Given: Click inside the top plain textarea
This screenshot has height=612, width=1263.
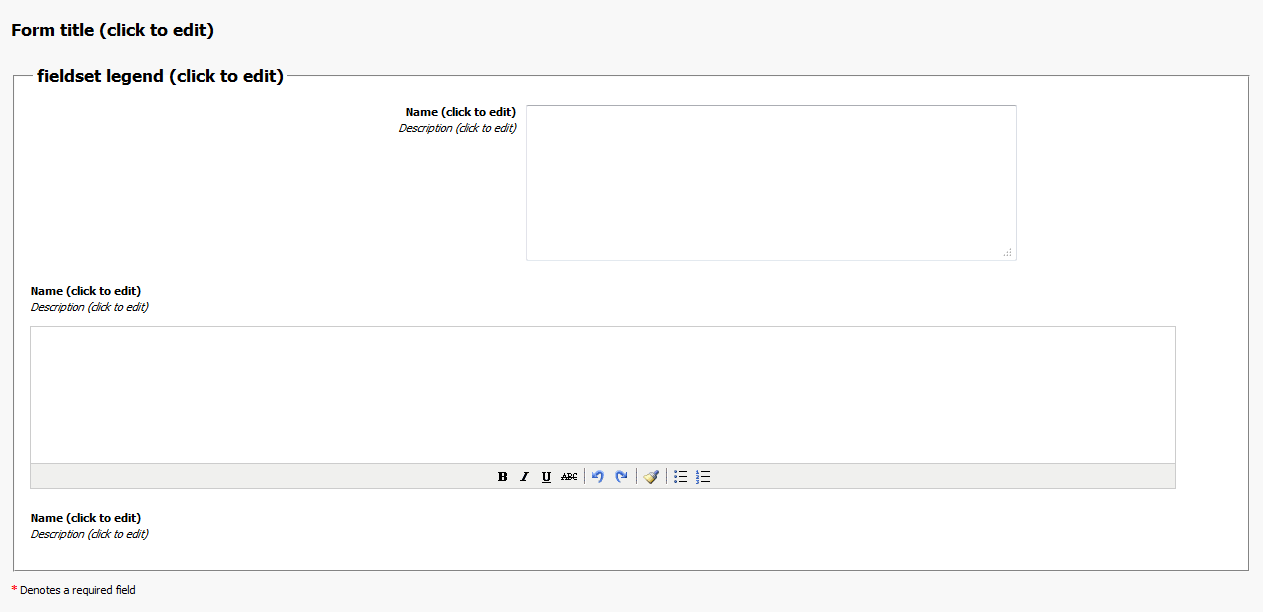Looking at the screenshot, I should [x=771, y=183].
